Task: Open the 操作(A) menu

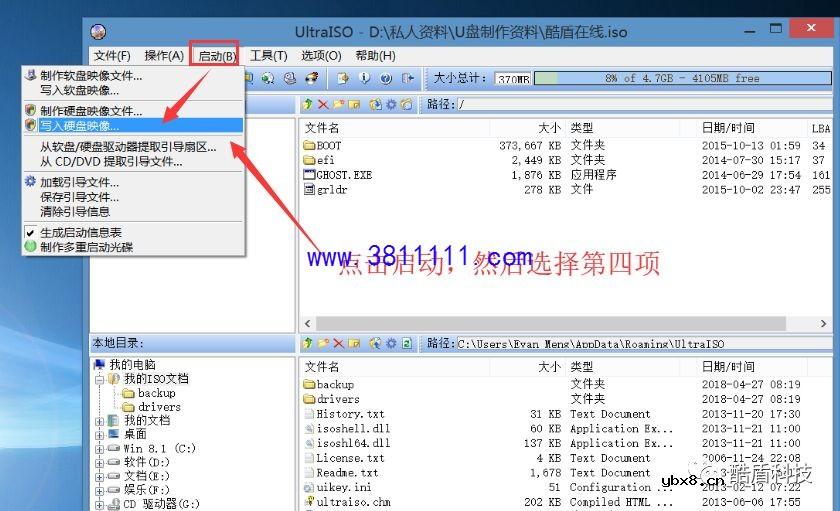Action: tap(164, 56)
